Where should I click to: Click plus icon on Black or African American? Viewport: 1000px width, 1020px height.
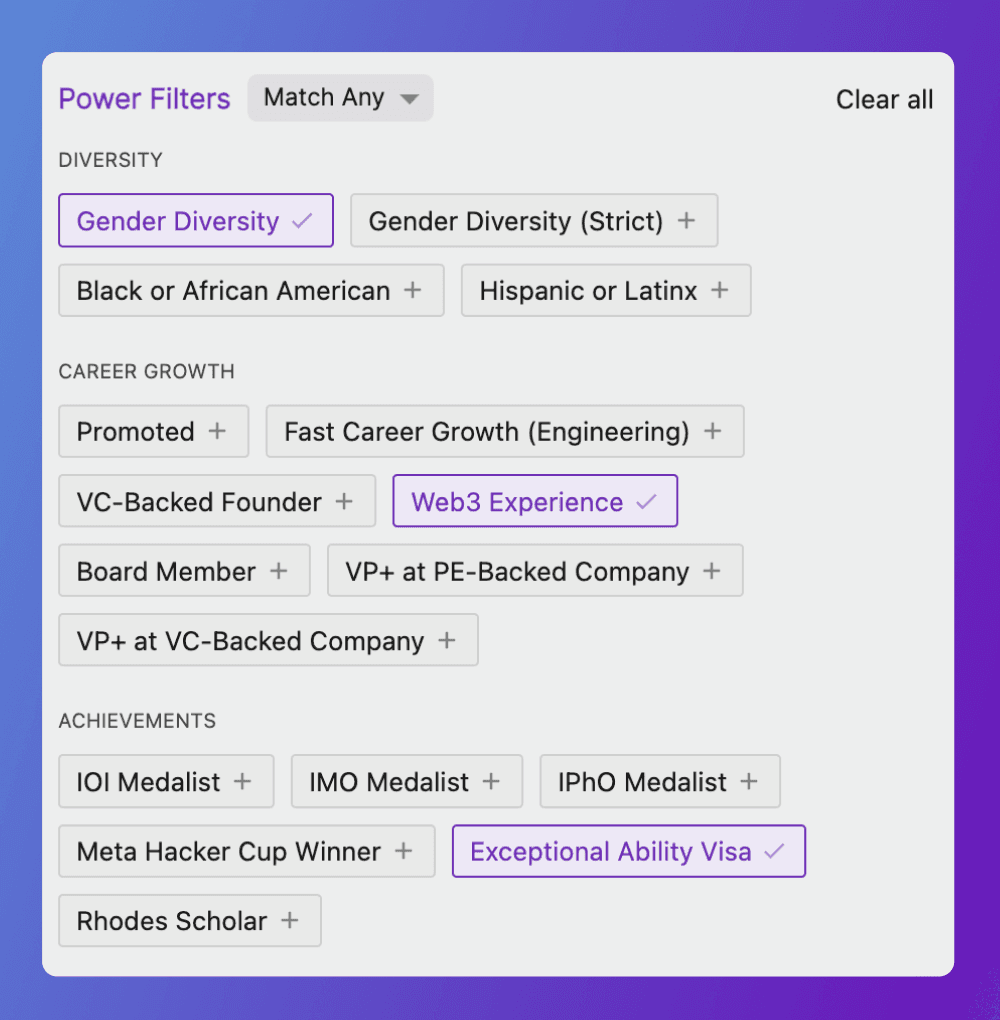(x=412, y=291)
